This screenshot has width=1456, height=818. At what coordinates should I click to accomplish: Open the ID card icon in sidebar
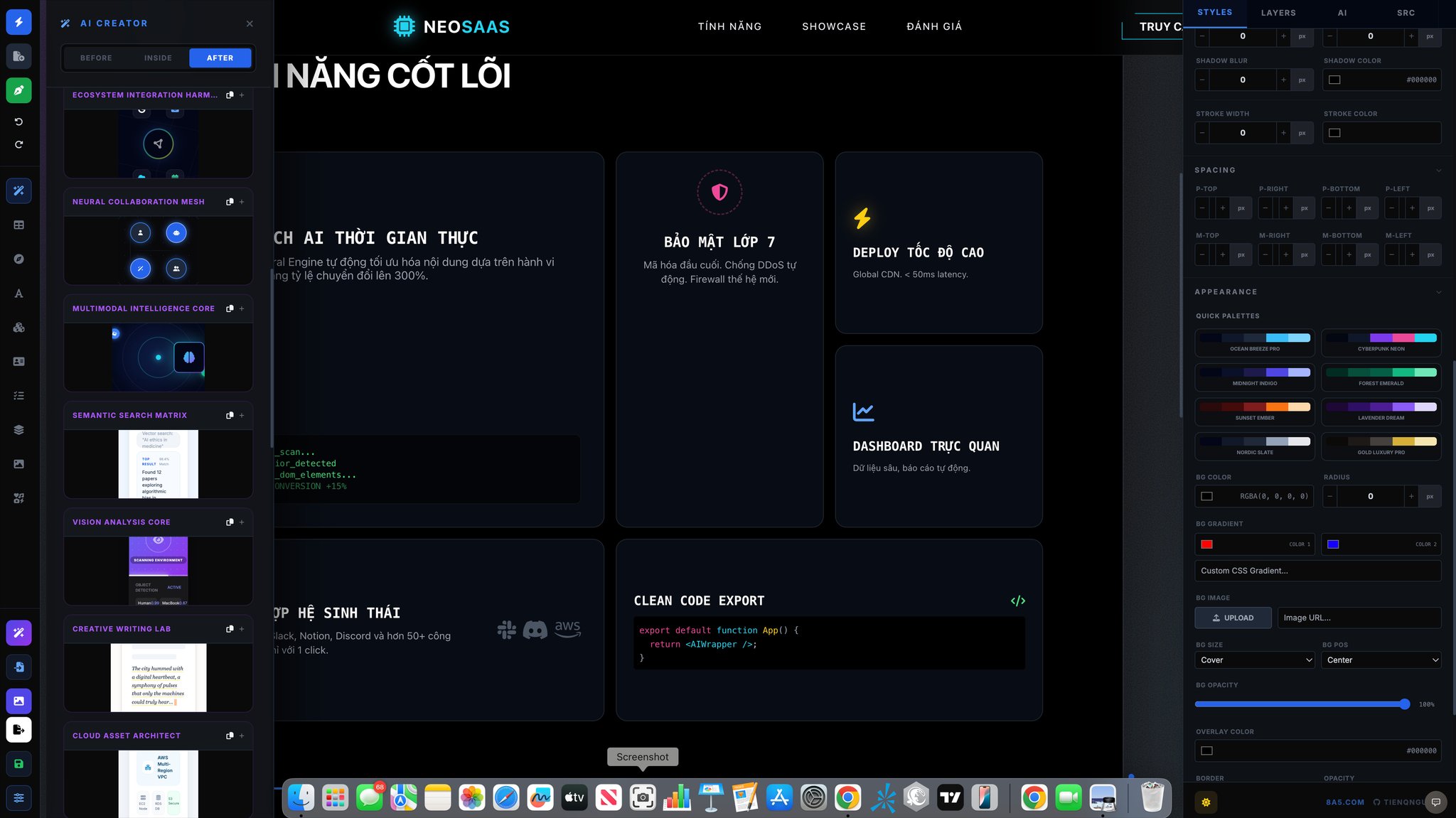[x=18, y=362]
